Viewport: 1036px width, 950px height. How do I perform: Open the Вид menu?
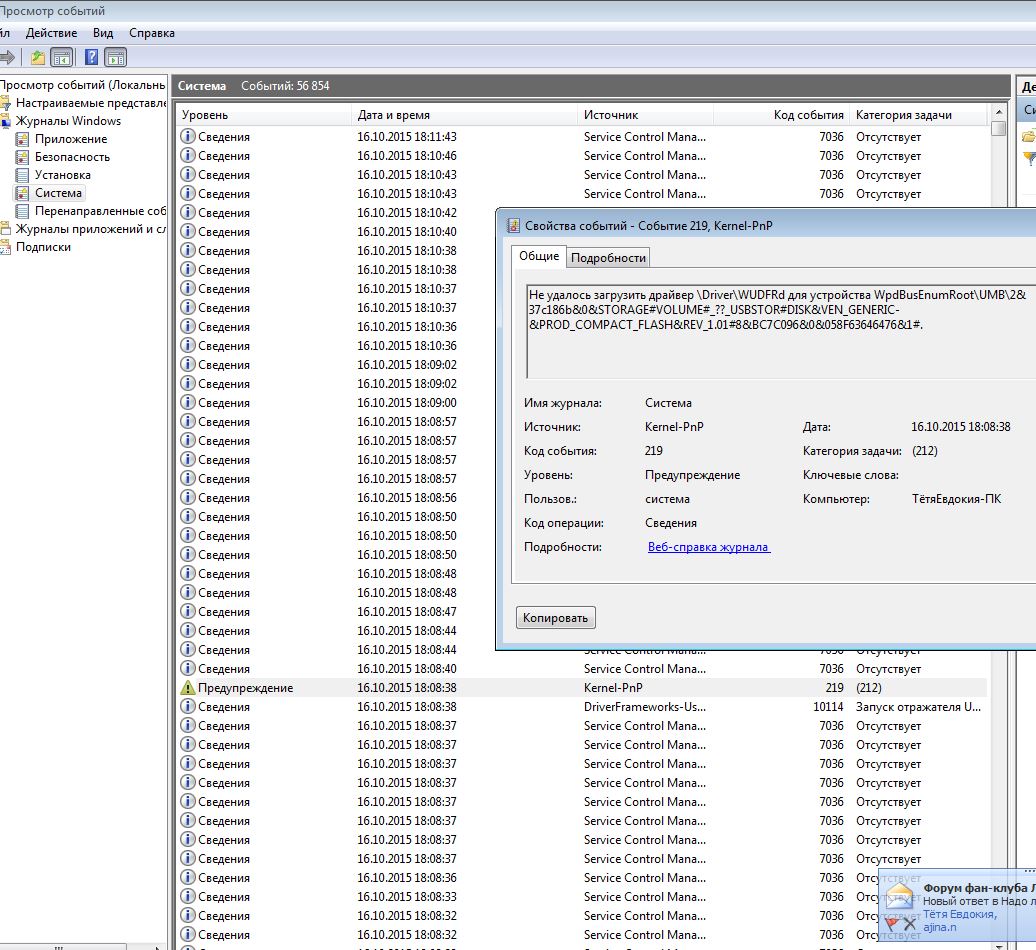tap(103, 33)
